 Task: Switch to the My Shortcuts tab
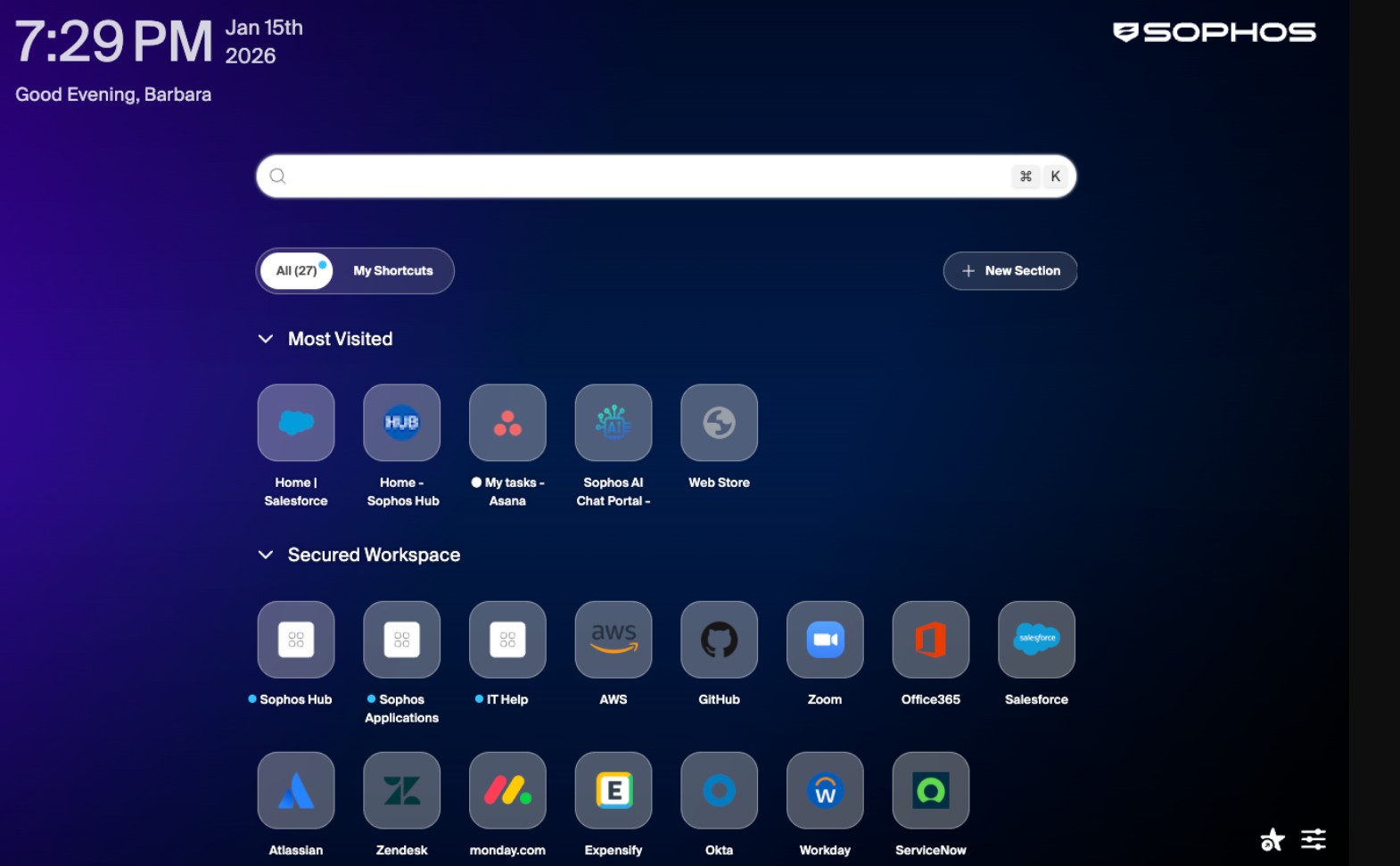tap(393, 271)
